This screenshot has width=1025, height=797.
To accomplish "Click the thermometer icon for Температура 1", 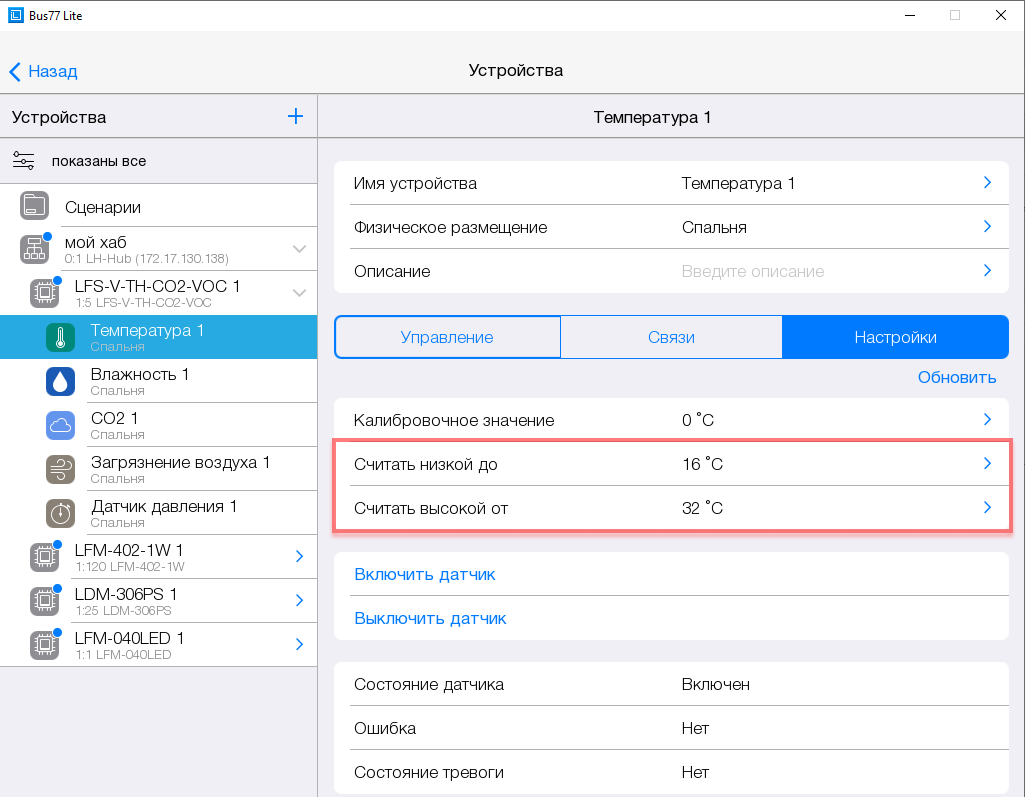I will 60,338.
